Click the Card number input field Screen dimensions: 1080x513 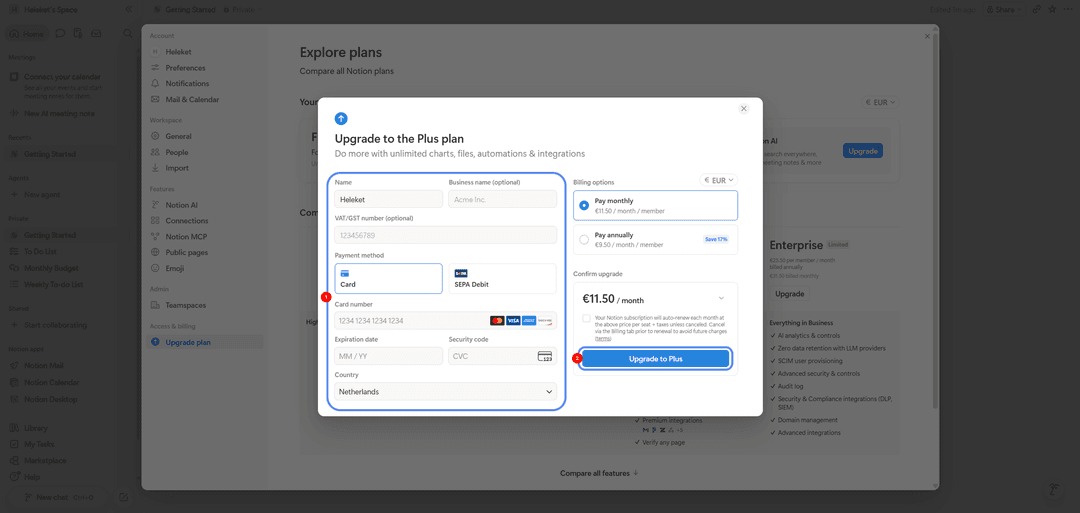point(446,321)
